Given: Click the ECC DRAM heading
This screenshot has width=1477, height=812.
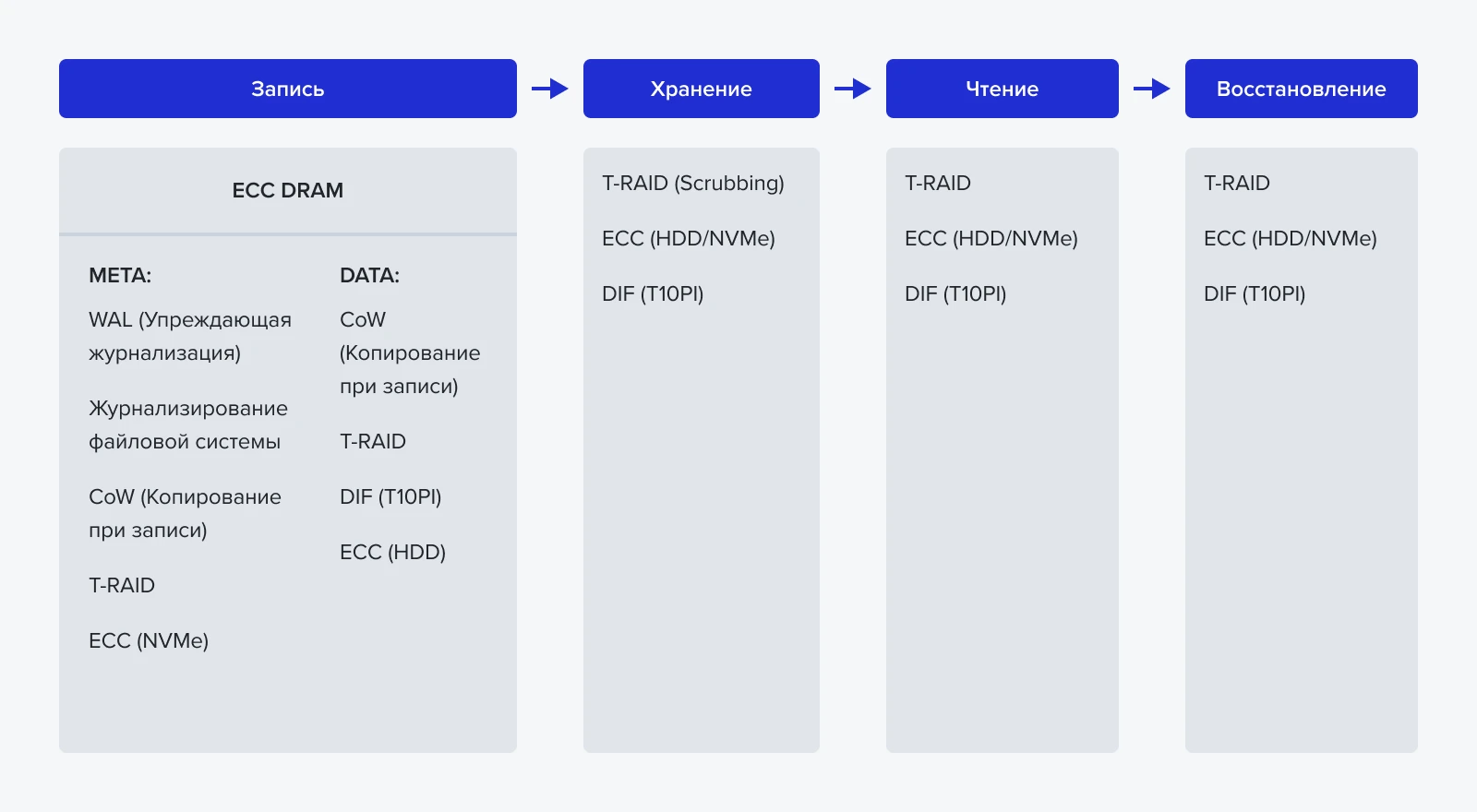Looking at the screenshot, I should pos(288,190).
